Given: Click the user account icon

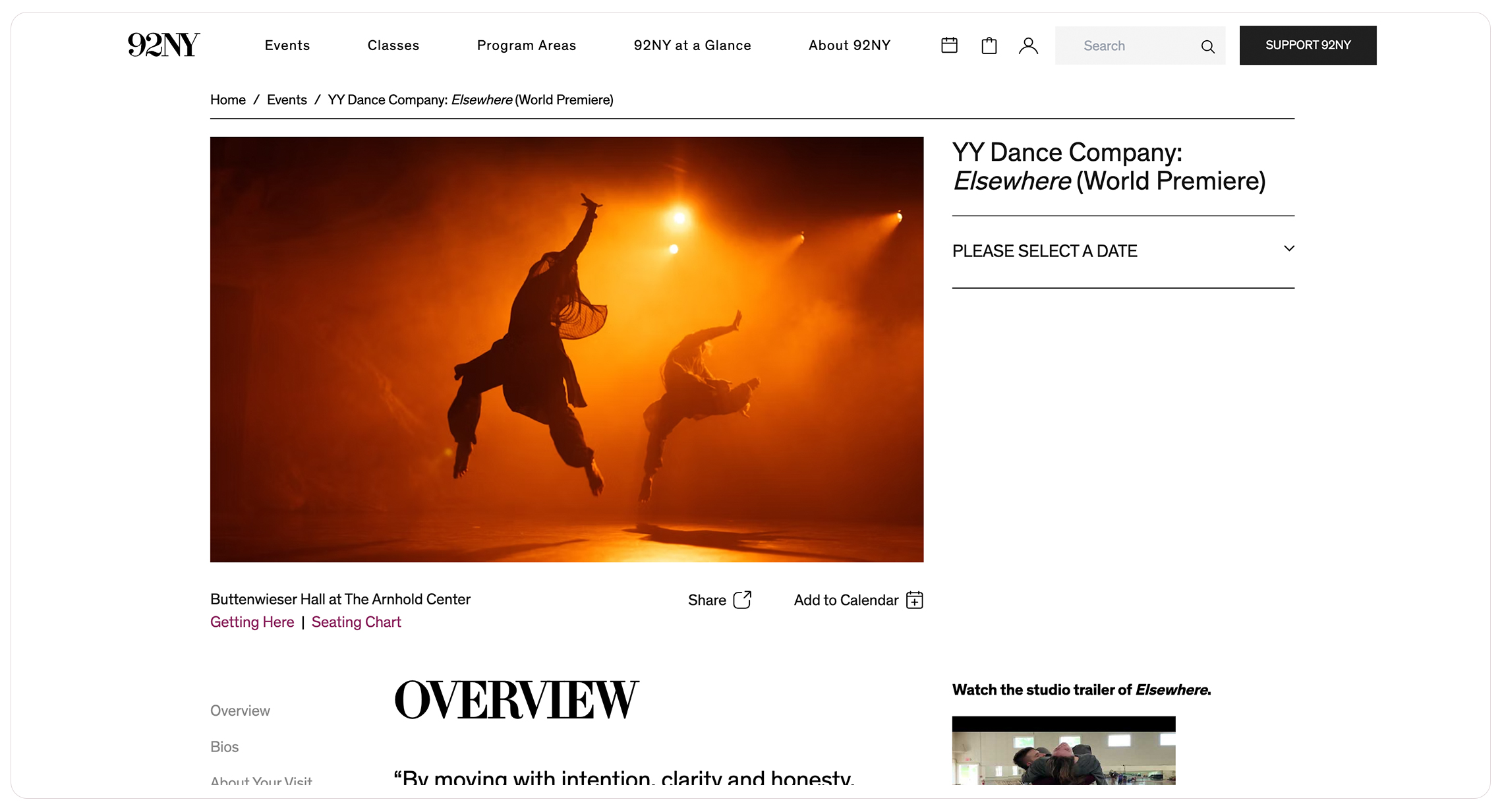Looking at the screenshot, I should pyautogui.click(x=1028, y=45).
